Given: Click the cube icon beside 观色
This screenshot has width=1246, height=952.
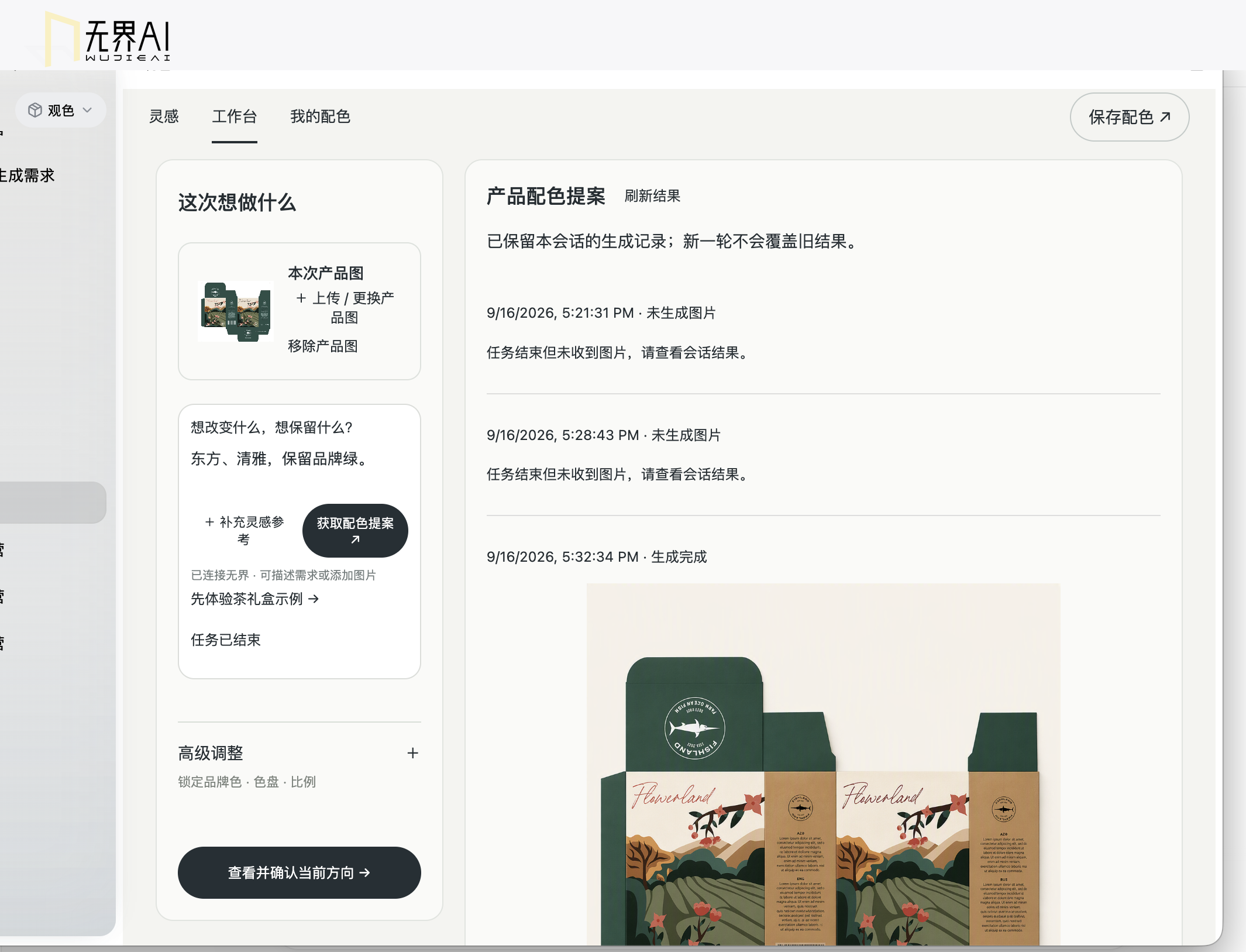Looking at the screenshot, I should [x=35, y=110].
